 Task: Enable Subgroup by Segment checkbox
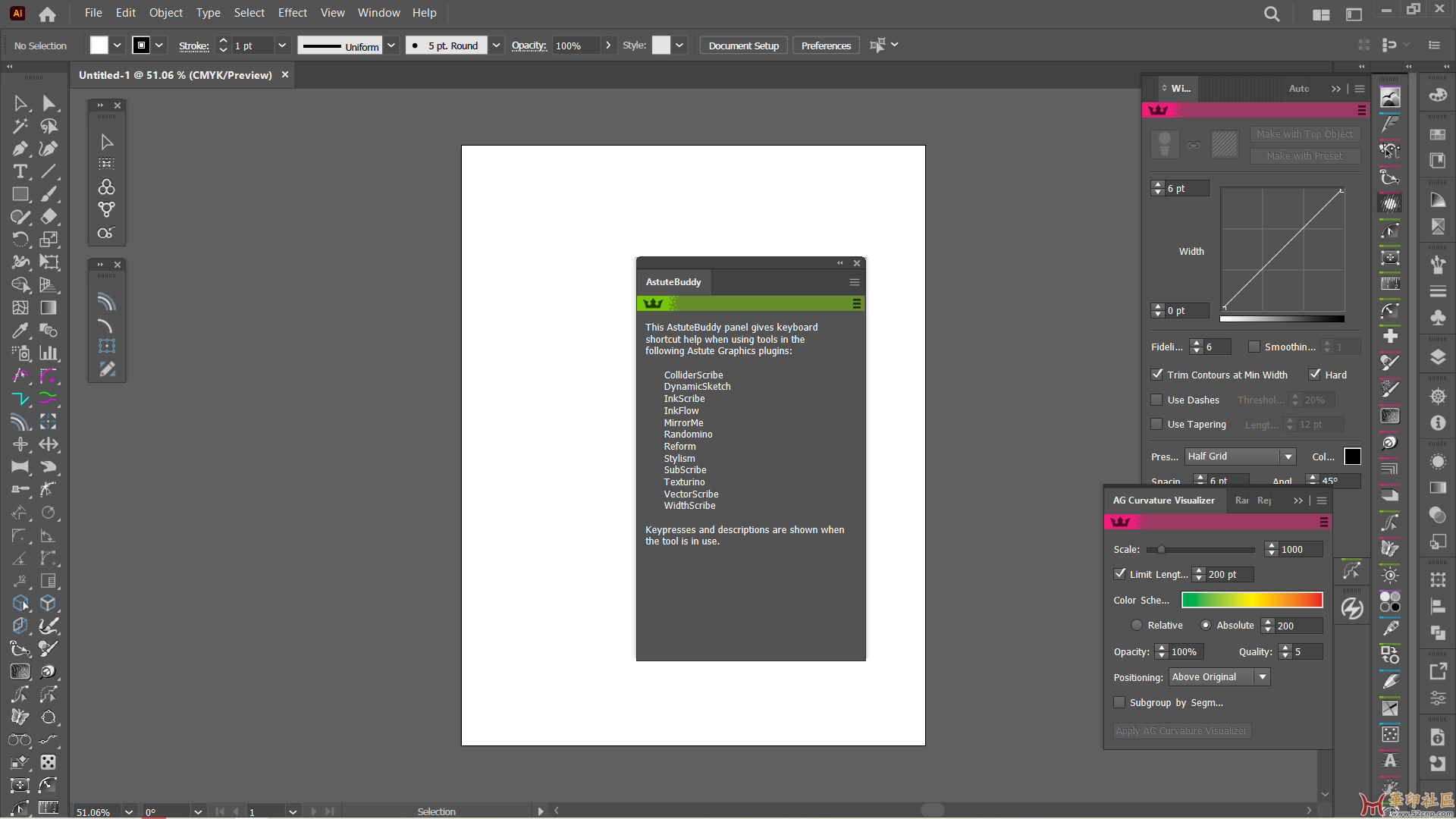point(1119,702)
